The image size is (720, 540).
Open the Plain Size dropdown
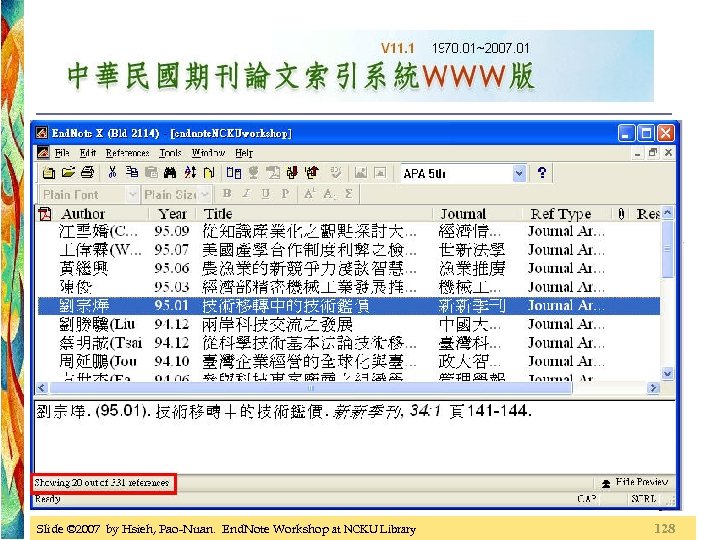pyautogui.click(x=205, y=195)
